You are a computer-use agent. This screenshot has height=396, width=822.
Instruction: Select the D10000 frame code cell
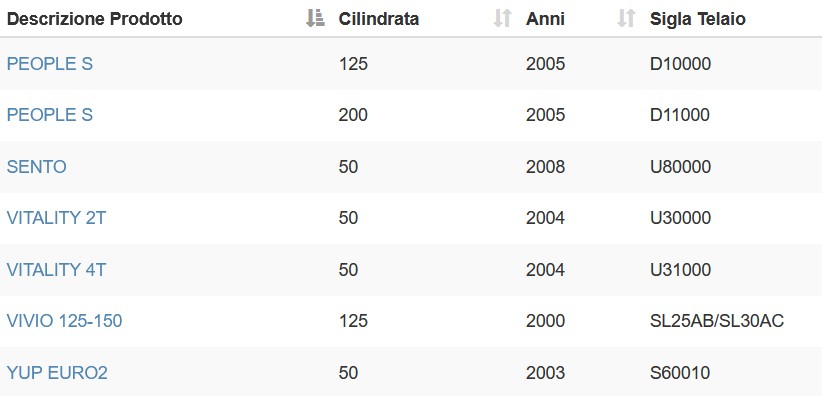click(x=680, y=64)
